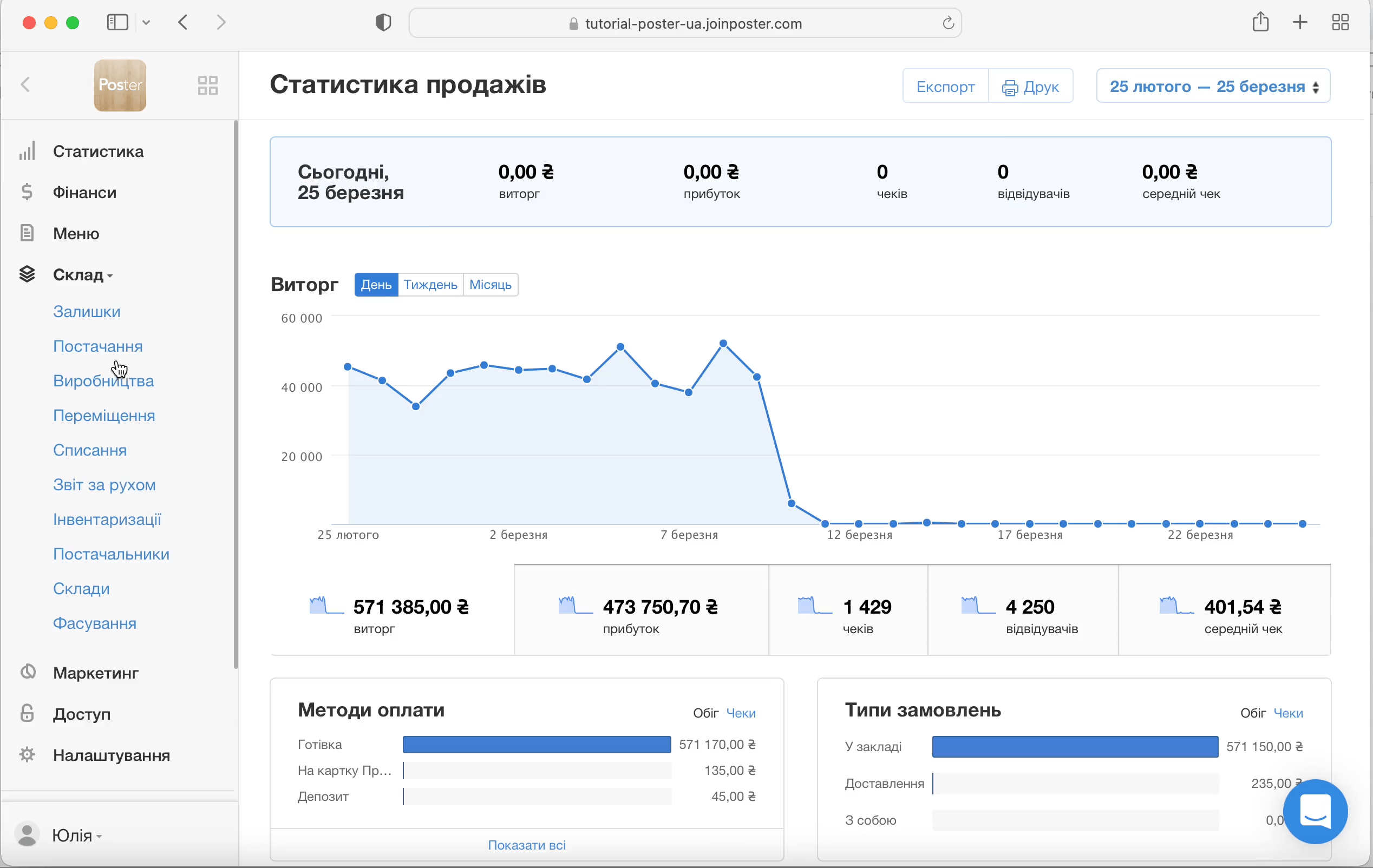Open the date range dropdown

1213,86
